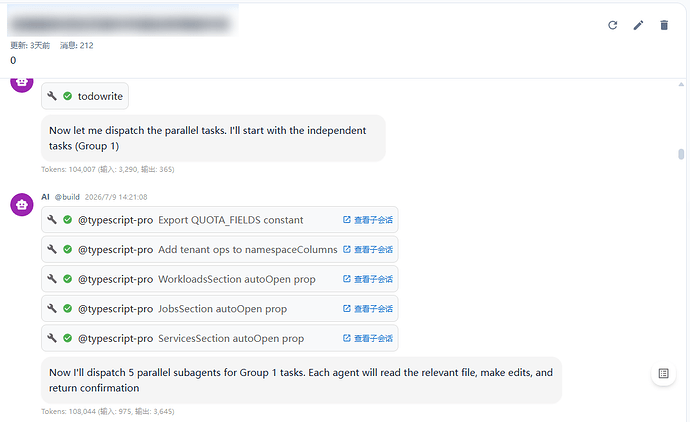The image size is (690, 422).
Task: Click external-link icon on JobsSection row
Action: coord(347,308)
